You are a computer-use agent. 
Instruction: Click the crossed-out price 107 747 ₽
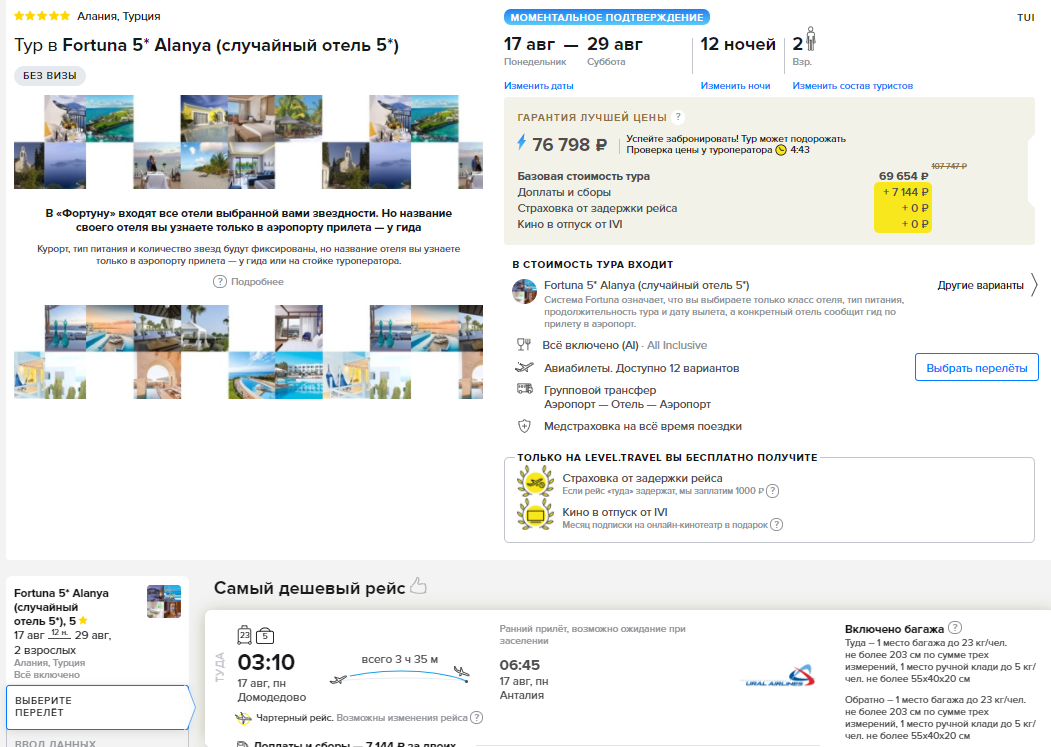(x=949, y=166)
